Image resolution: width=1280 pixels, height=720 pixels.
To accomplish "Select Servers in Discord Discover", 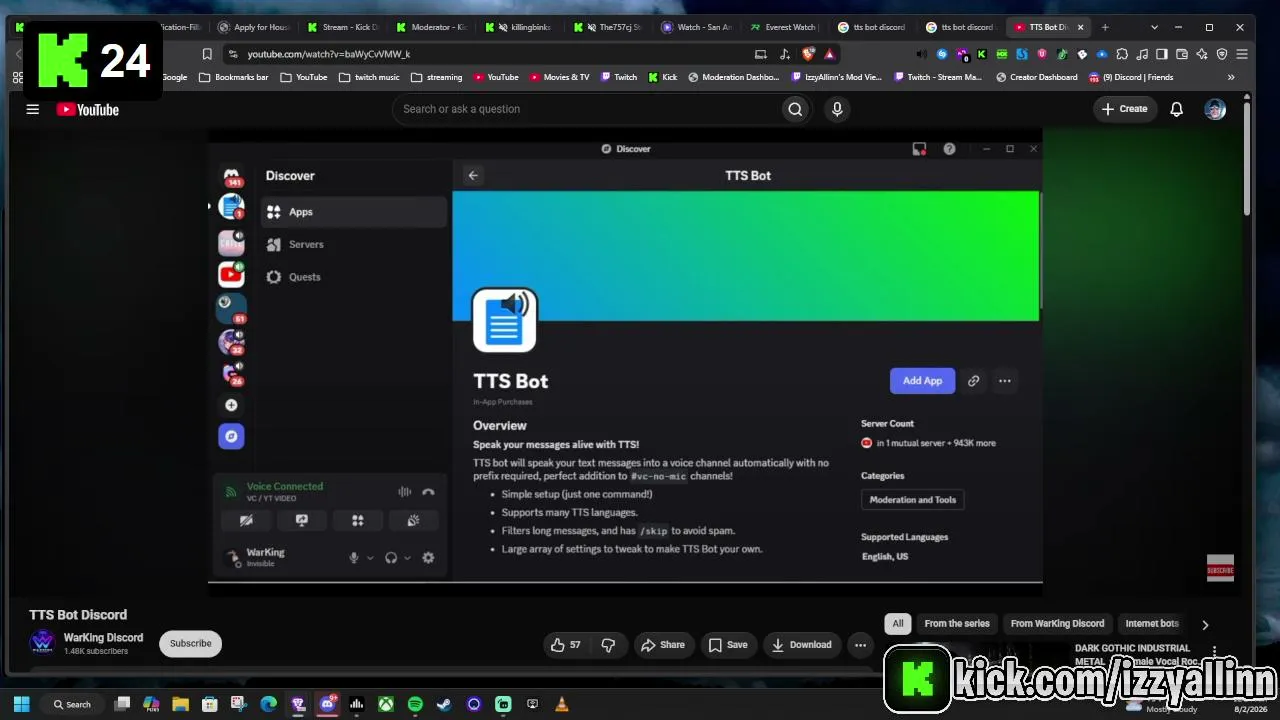I will tap(354, 244).
